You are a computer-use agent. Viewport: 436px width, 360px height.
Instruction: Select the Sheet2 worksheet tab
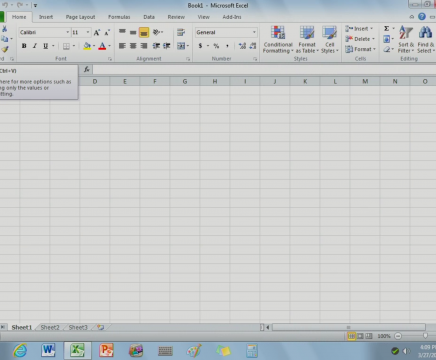click(50, 327)
